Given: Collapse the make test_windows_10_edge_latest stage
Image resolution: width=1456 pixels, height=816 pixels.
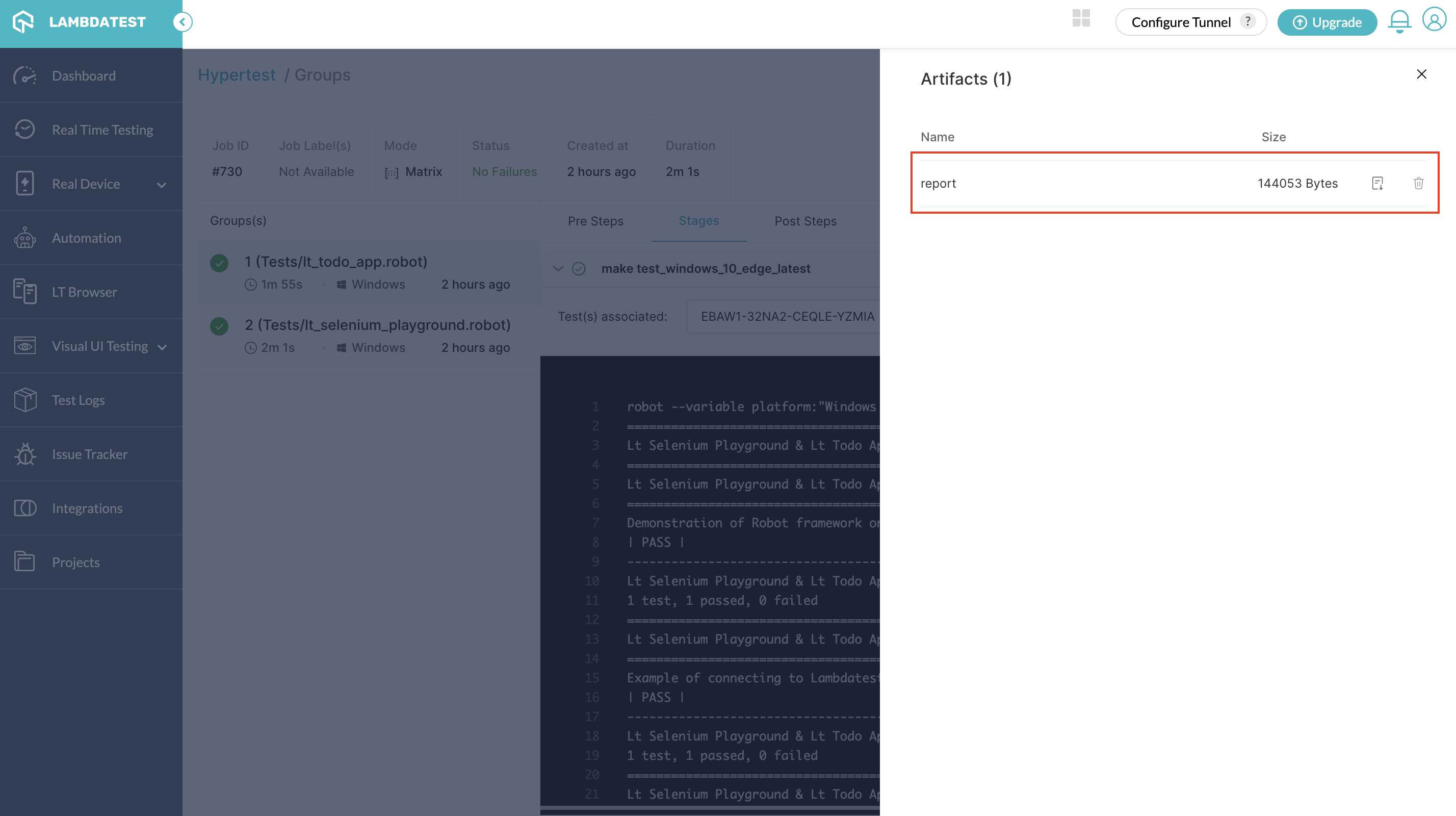Looking at the screenshot, I should click(x=558, y=269).
